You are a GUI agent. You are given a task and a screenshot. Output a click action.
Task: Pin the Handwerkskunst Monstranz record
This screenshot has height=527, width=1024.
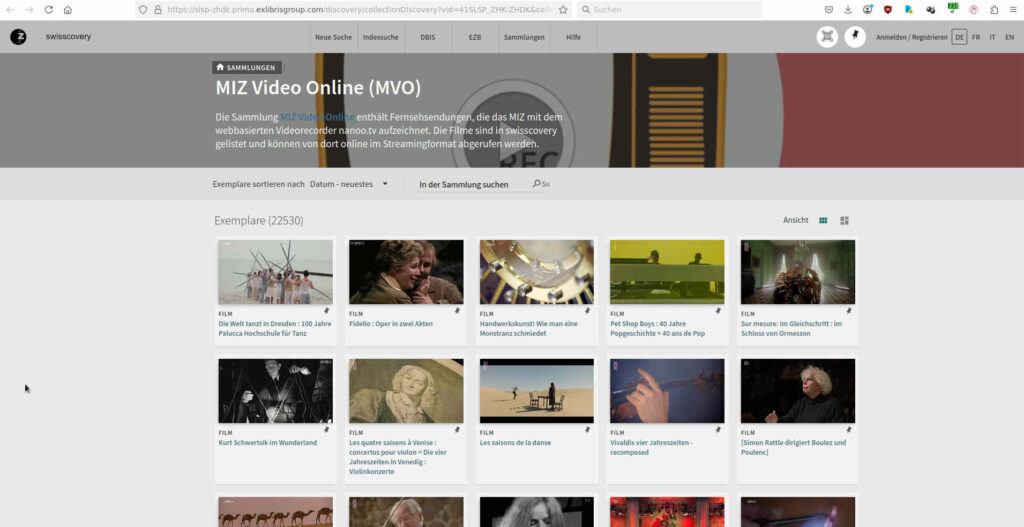point(588,311)
